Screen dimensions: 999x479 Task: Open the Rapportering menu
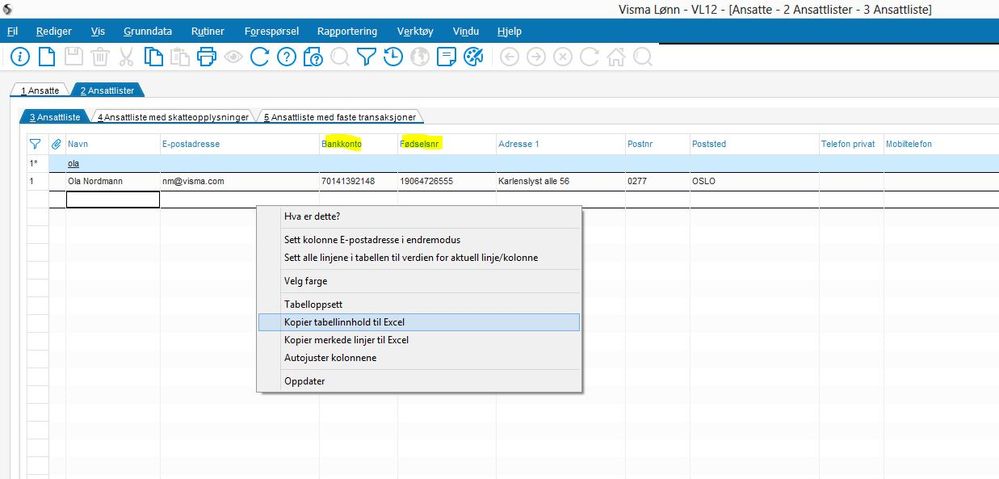click(347, 31)
